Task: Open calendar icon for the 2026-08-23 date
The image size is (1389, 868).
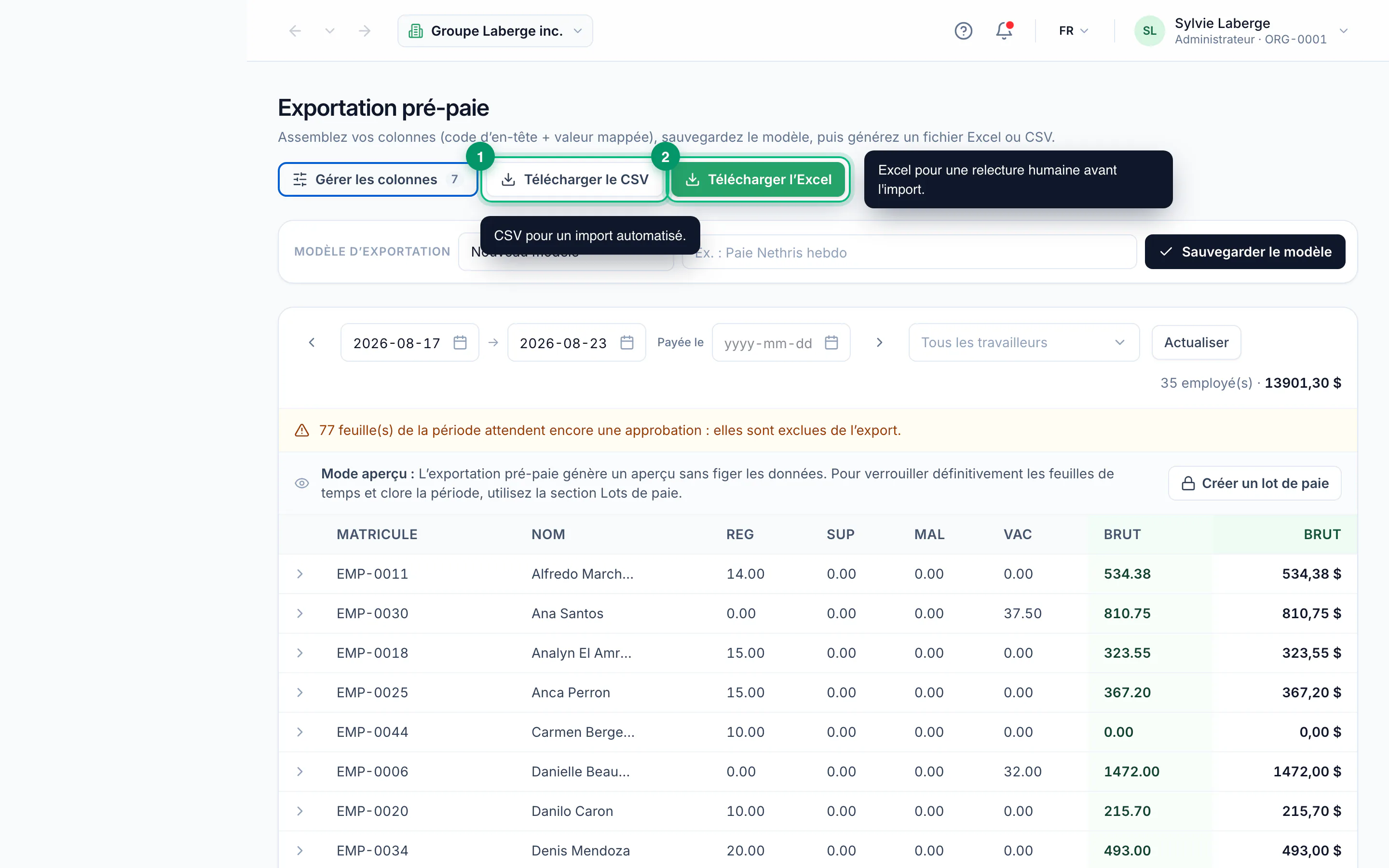Action: click(x=627, y=343)
